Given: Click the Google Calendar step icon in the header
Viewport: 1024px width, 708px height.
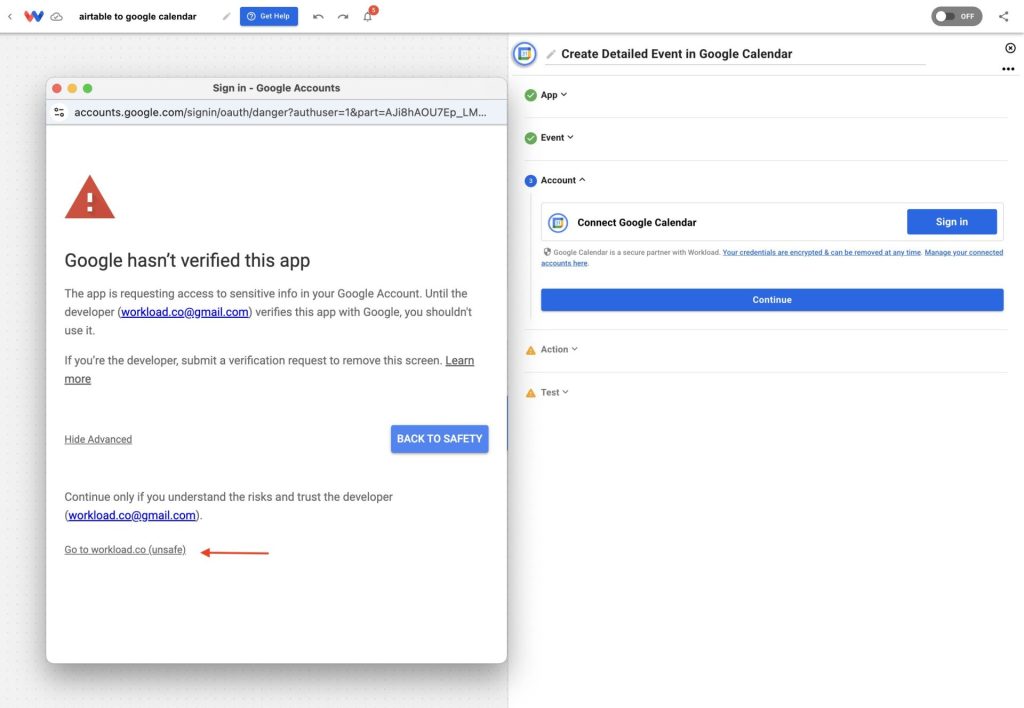Looking at the screenshot, I should (x=524, y=54).
